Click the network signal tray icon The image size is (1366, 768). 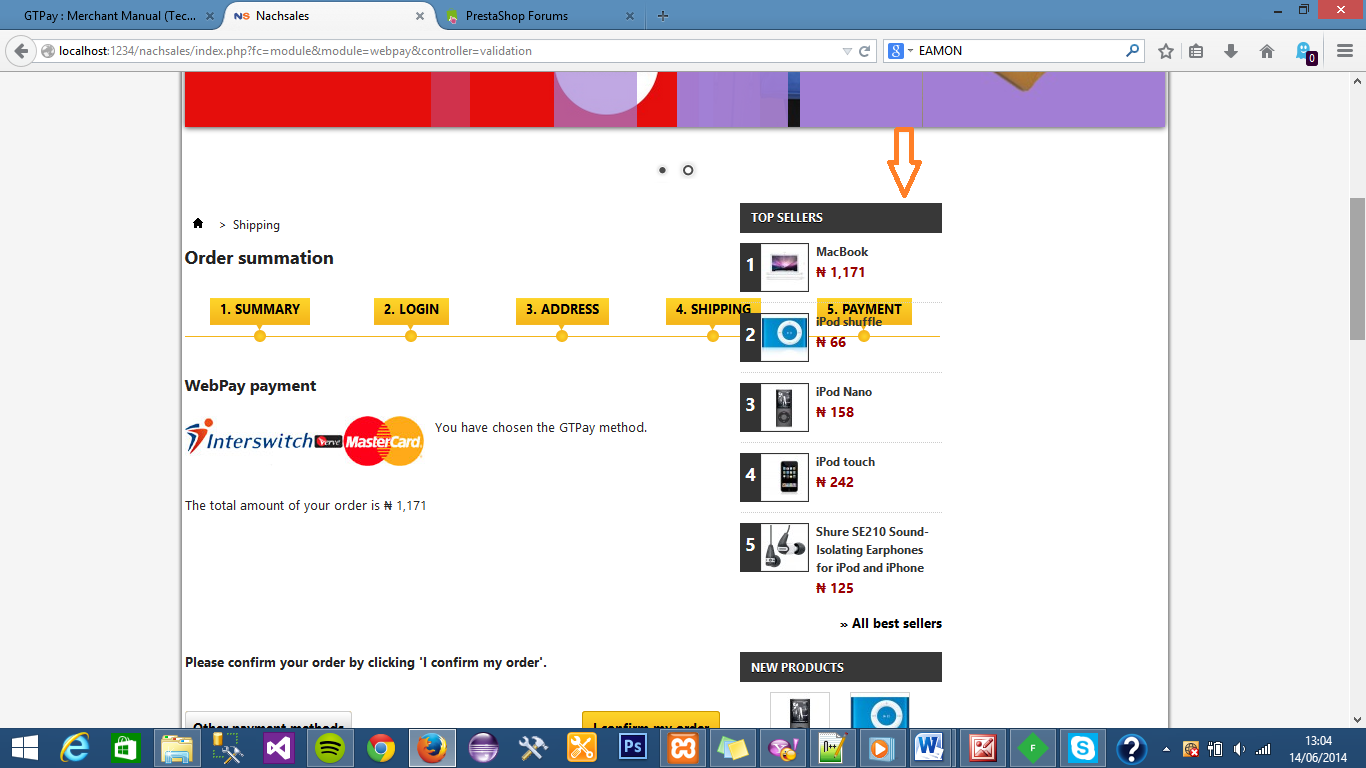click(x=1263, y=748)
